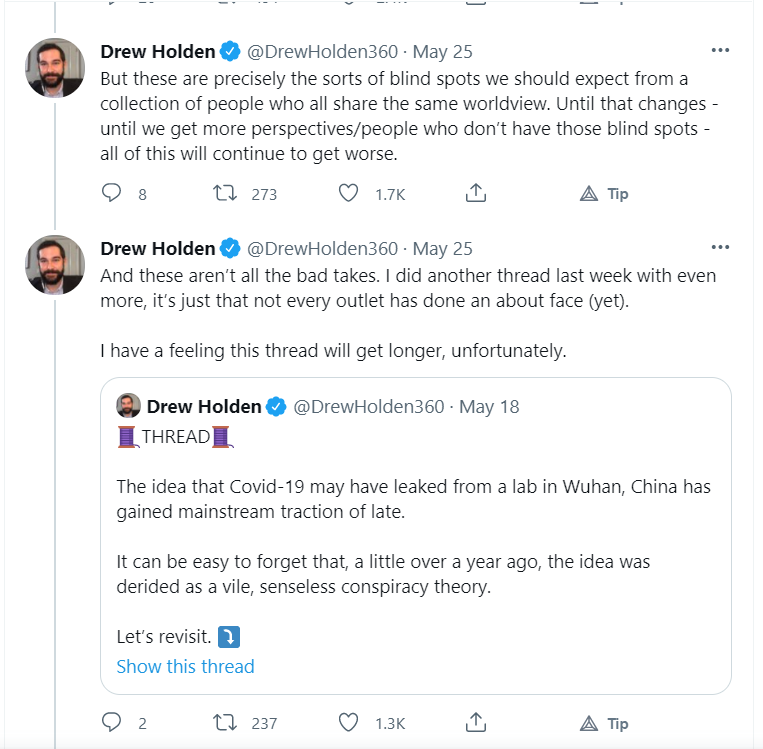Open the May 18 quoted tweet timestamp

coord(490,407)
